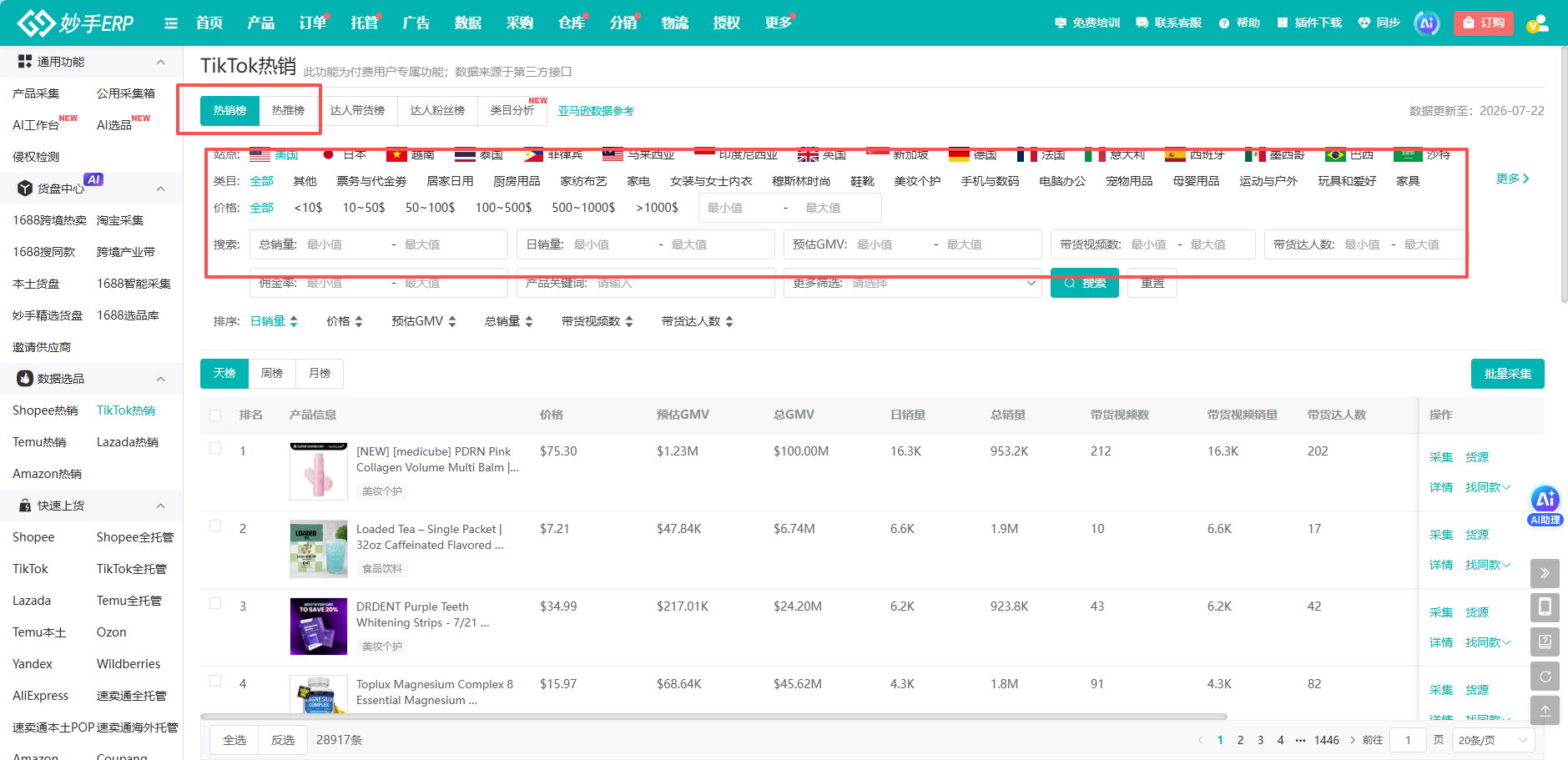The image size is (1568, 760).
Task: Click the 批量采集 button
Action: tap(1508, 374)
